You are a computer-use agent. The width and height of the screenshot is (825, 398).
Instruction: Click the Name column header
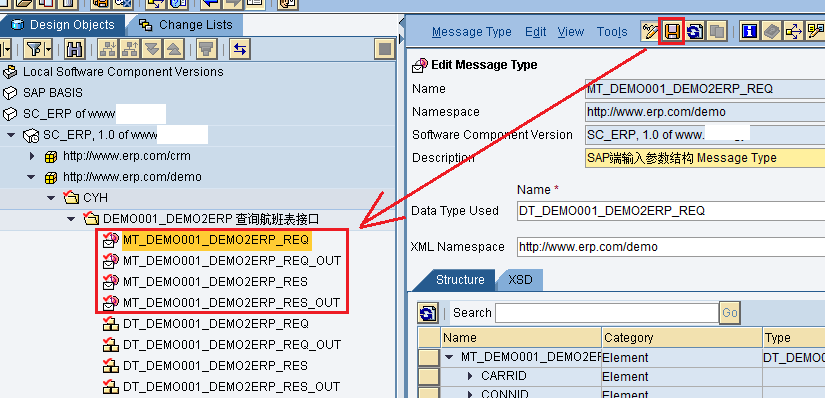tap(521, 337)
